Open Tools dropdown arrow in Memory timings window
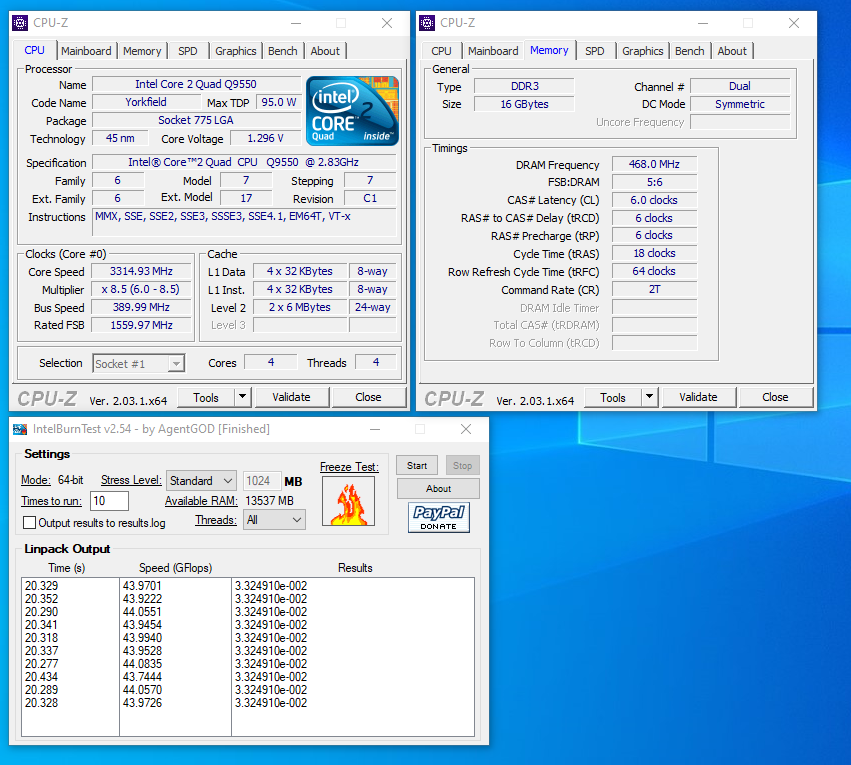 649,397
